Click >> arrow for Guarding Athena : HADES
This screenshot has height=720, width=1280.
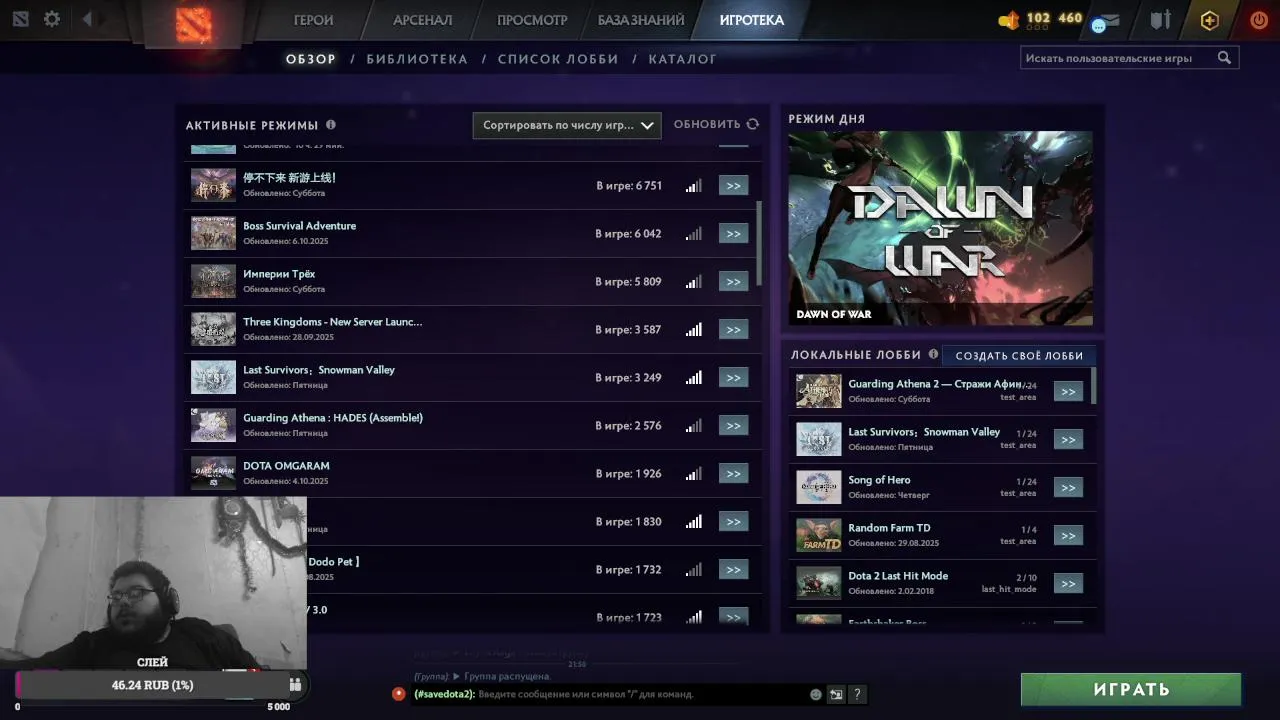coord(733,425)
